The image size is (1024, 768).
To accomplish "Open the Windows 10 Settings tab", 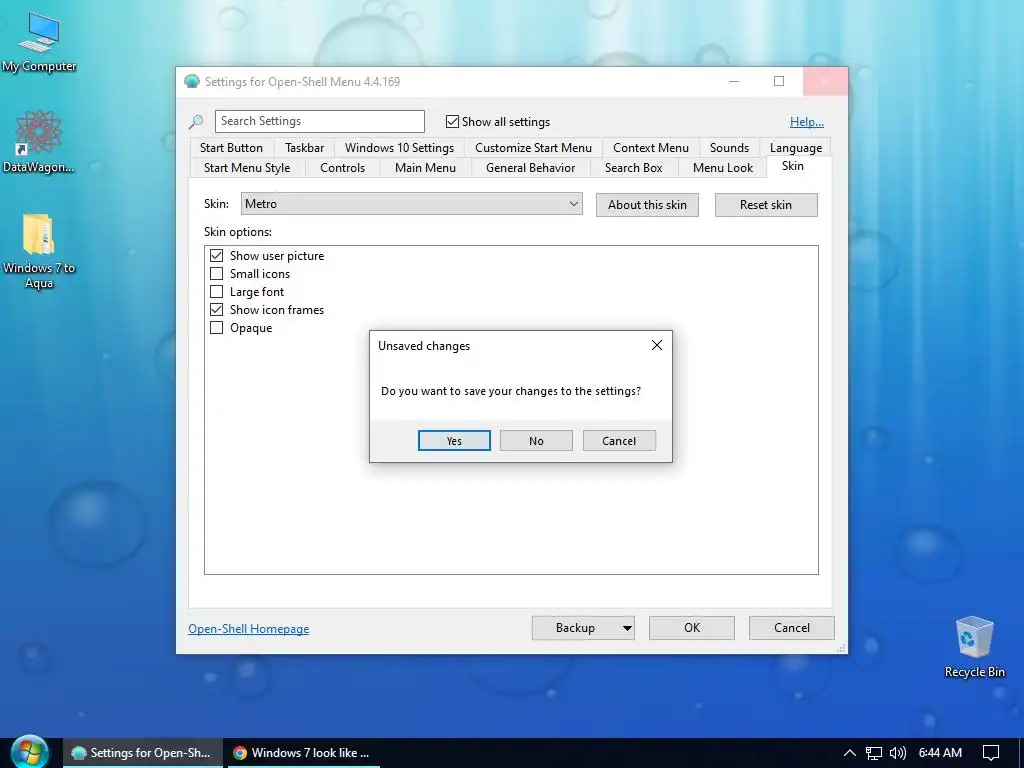I will (x=399, y=148).
